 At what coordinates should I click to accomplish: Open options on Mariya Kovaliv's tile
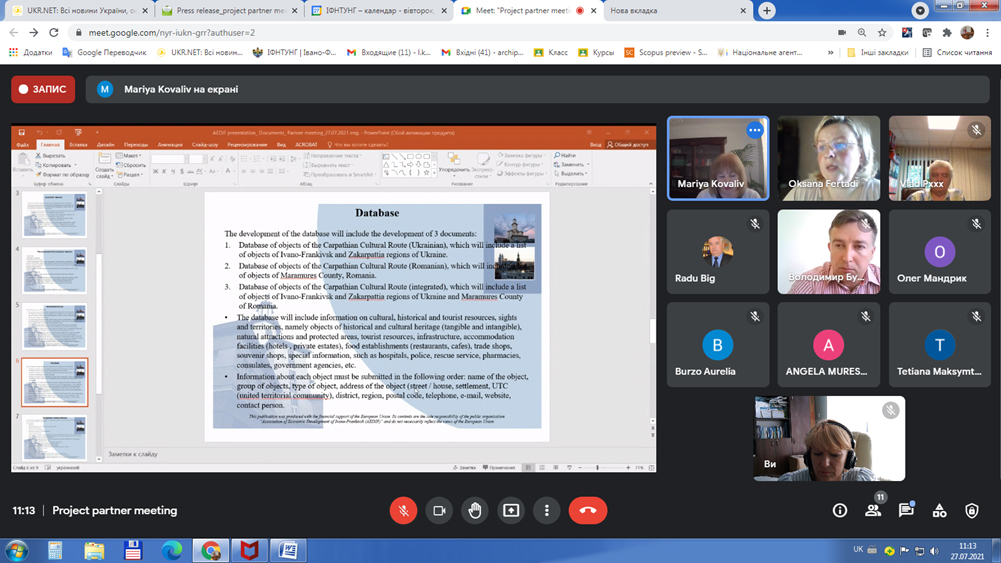click(x=755, y=131)
